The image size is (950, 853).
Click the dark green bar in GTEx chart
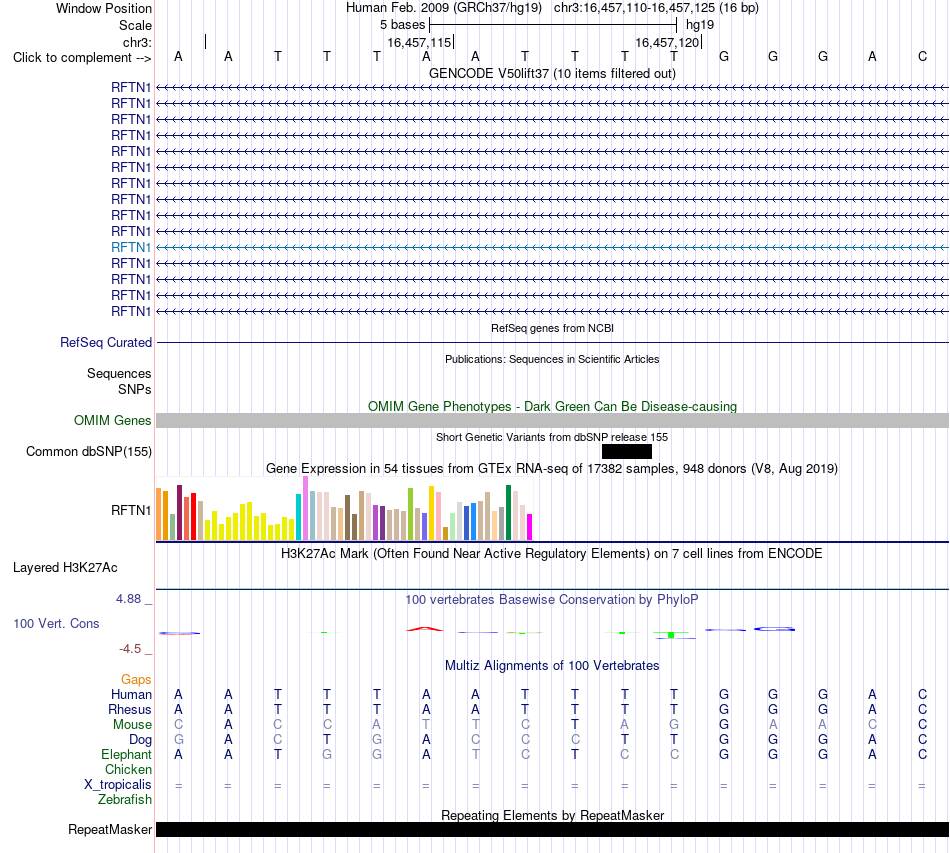508,513
